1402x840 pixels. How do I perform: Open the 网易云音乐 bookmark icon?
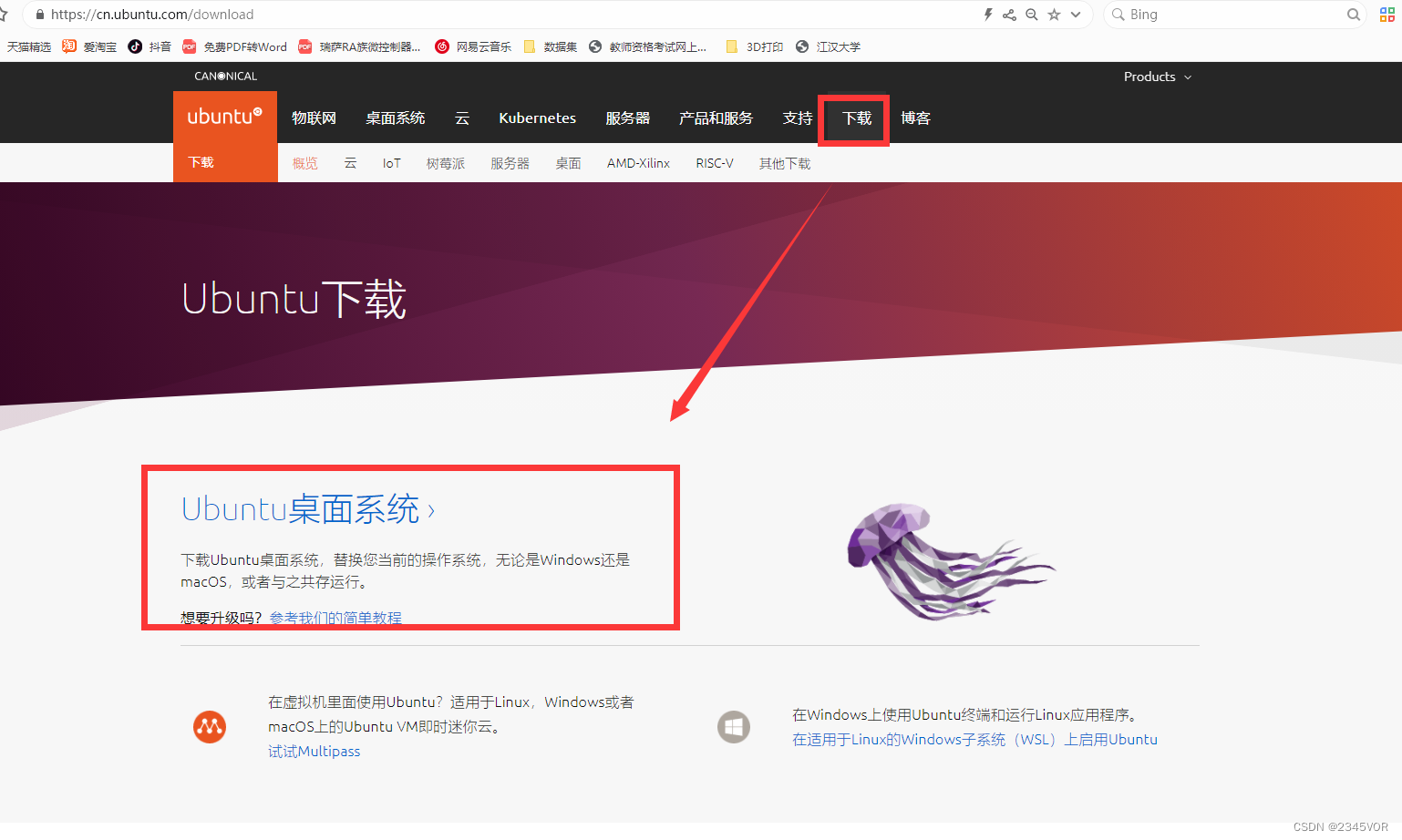point(442,46)
